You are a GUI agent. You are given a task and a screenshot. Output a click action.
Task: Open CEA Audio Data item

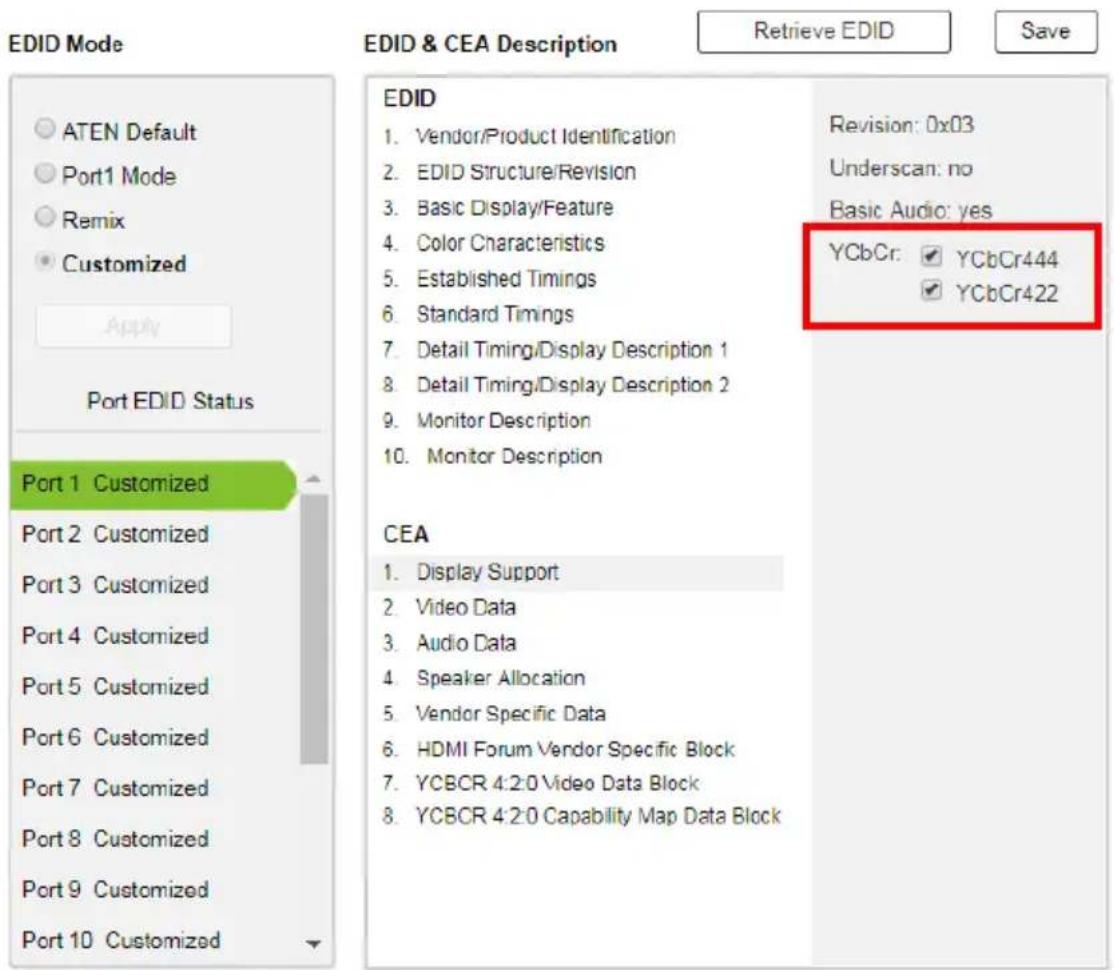tap(449, 643)
